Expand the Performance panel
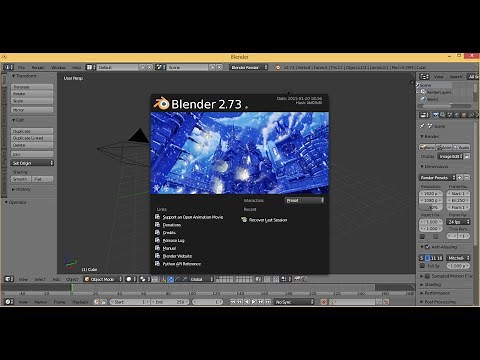 tap(435, 293)
